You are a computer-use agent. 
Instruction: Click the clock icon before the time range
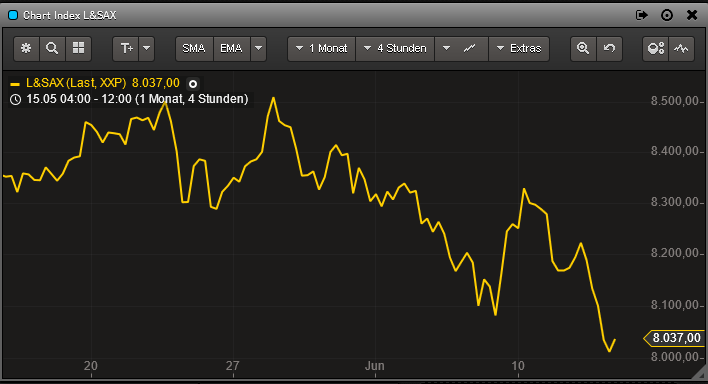point(15,99)
